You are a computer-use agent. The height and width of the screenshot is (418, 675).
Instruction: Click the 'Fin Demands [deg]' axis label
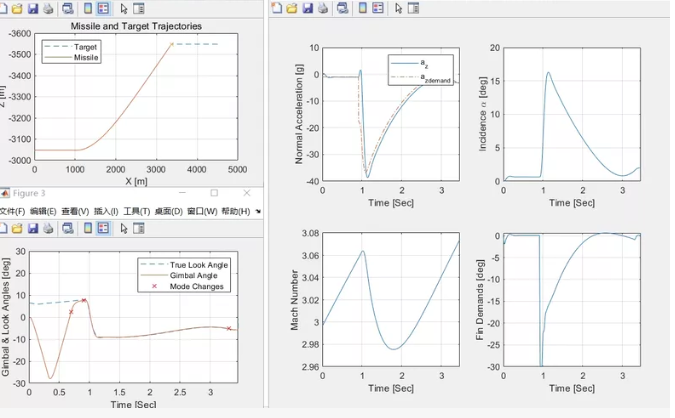point(480,300)
